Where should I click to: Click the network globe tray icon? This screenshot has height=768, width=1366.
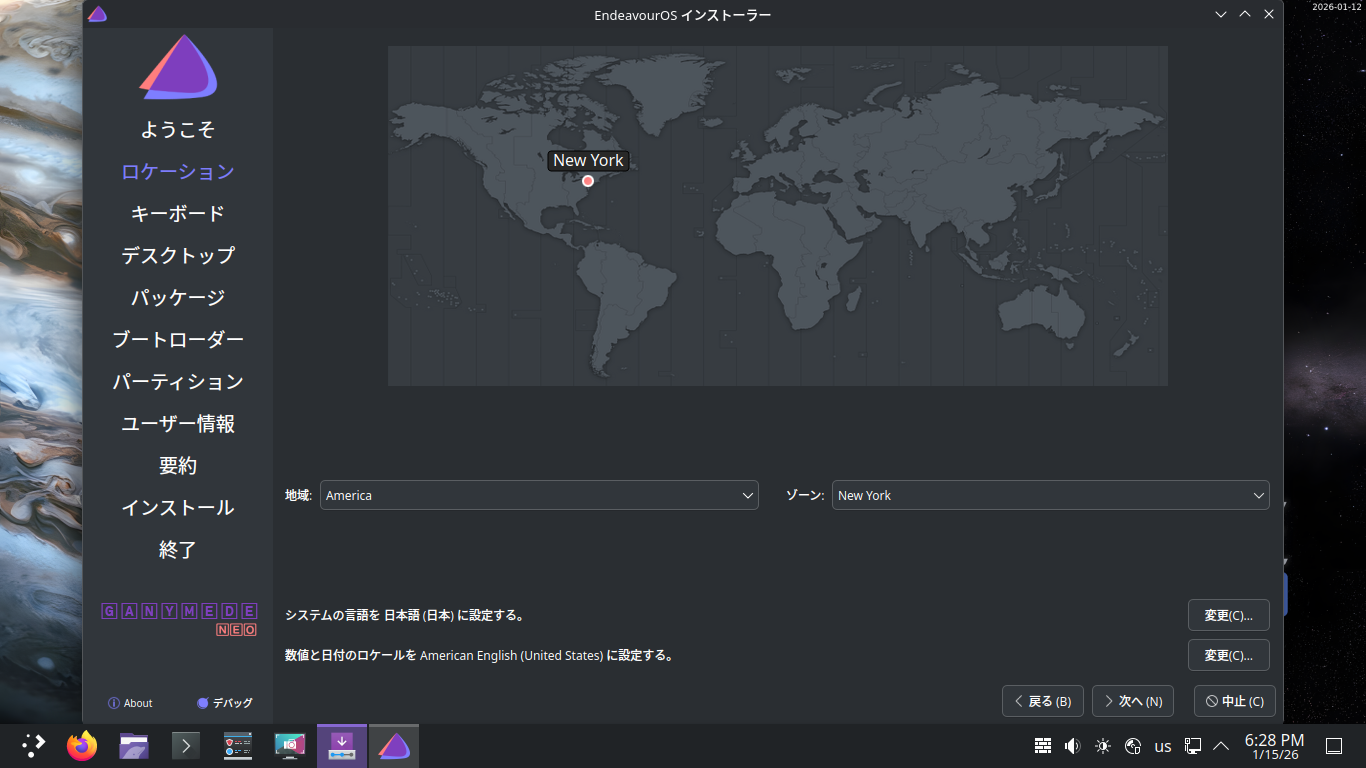[1133, 746]
